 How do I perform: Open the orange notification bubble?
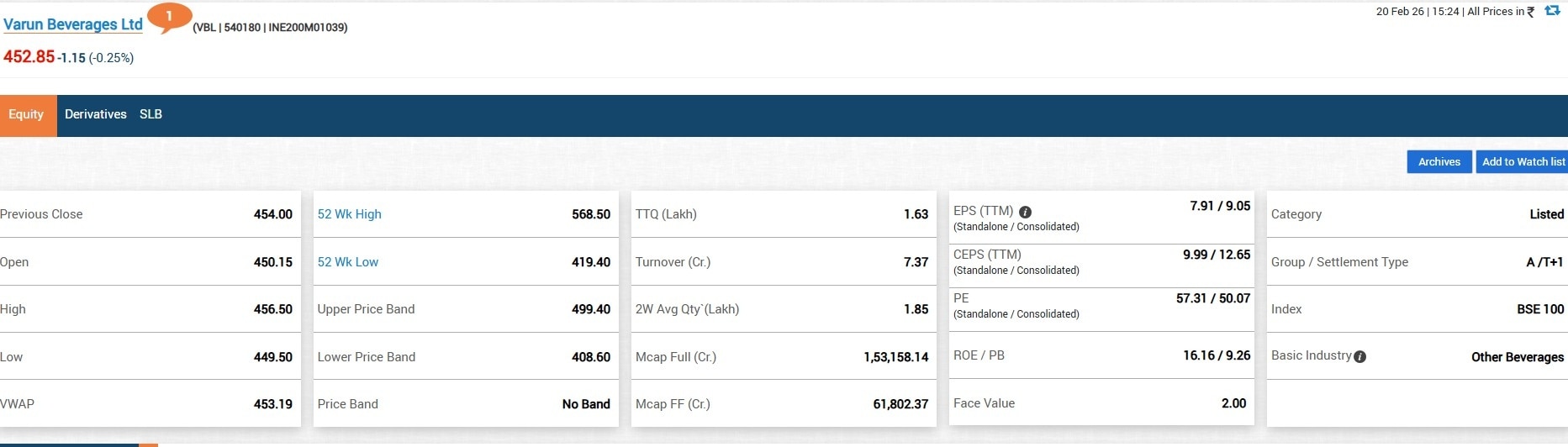point(169,17)
